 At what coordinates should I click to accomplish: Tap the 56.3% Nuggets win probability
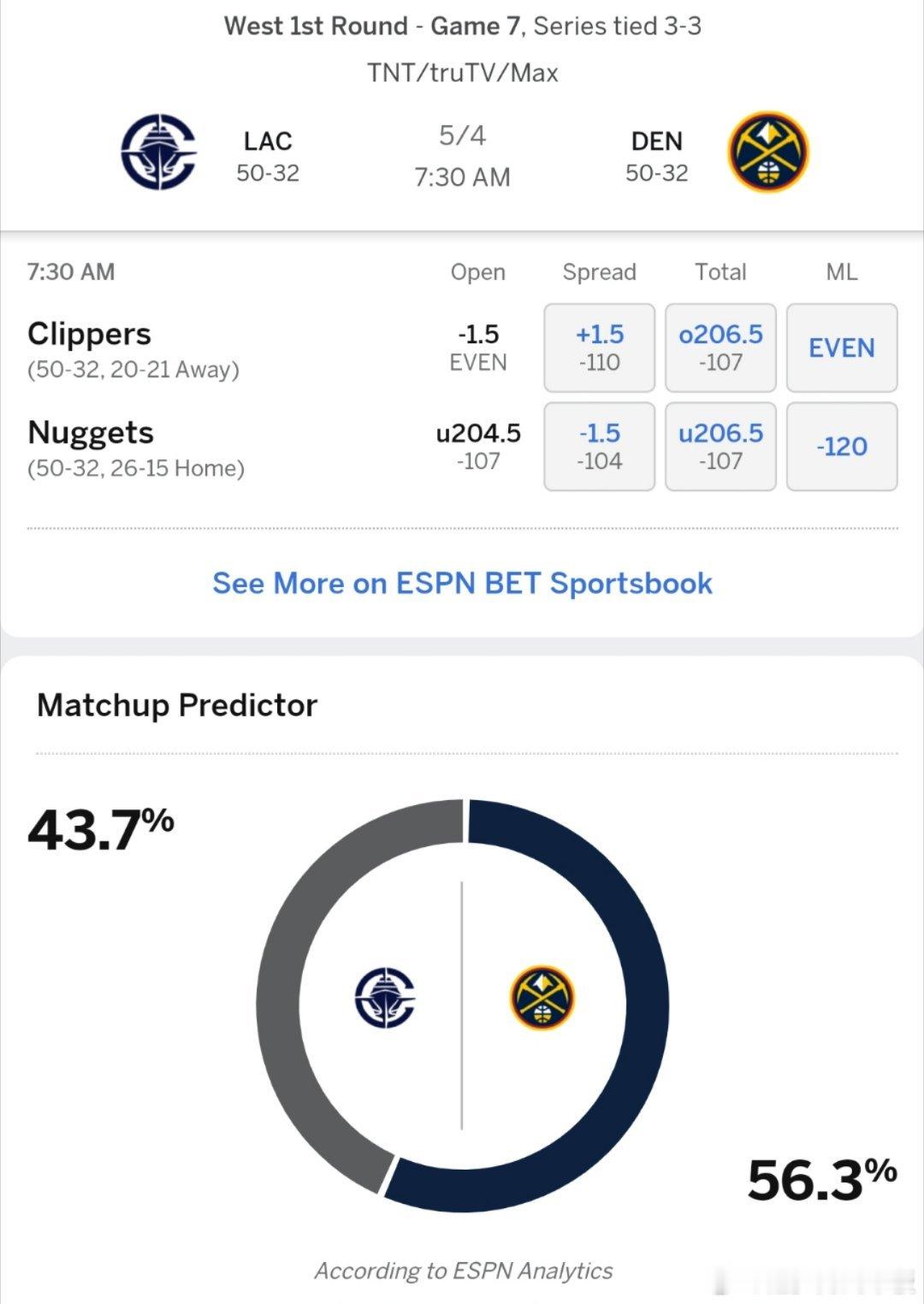(822, 1179)
